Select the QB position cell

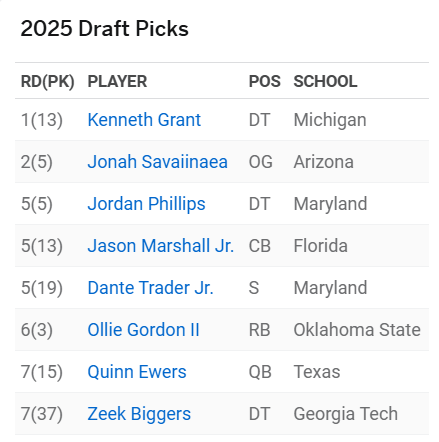[x=260, y=372]
